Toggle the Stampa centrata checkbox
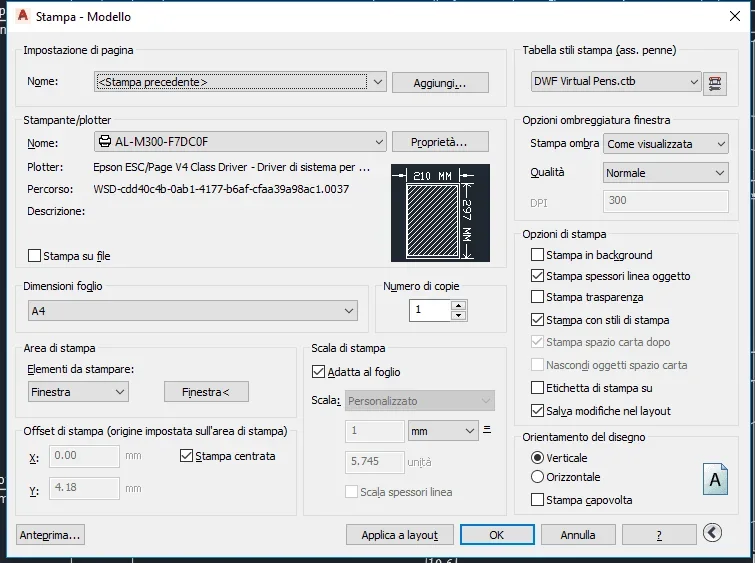 coord(186,456)
